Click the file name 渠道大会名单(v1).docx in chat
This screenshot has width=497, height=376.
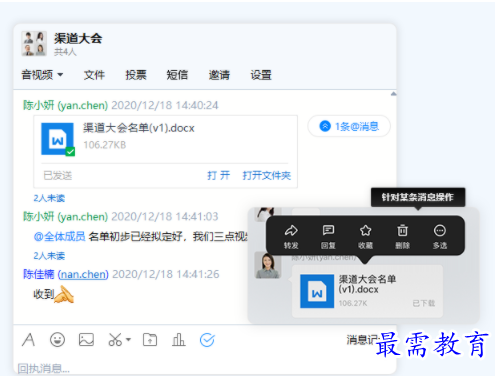[139, 128]
